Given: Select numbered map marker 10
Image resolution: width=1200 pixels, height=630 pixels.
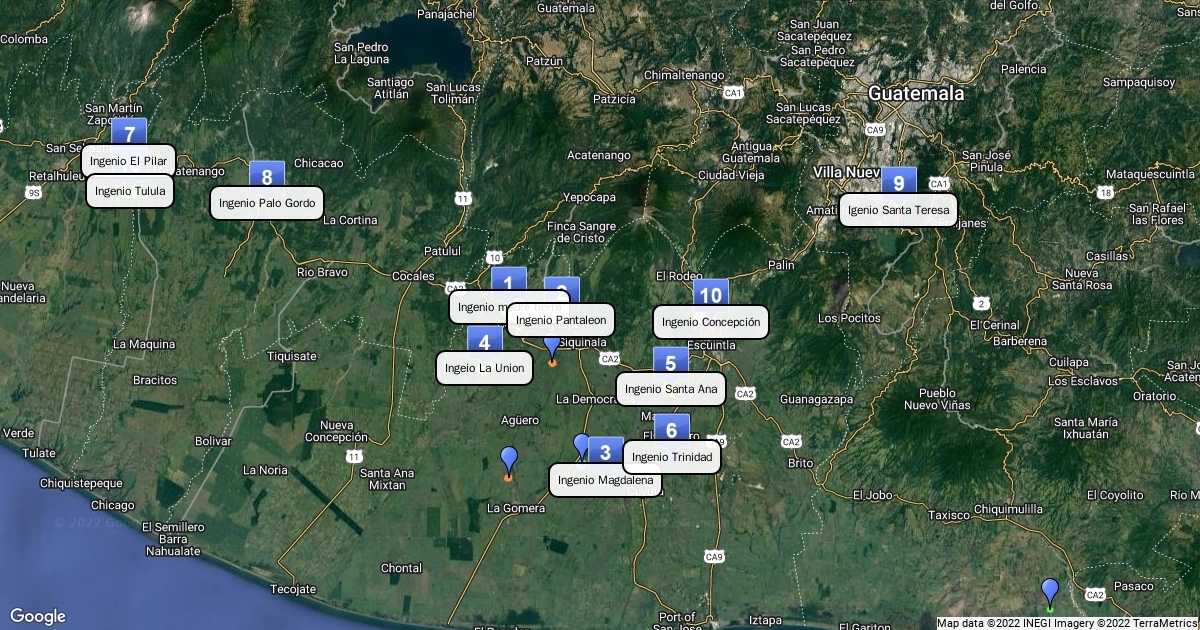Looking at the screenshot, I should click(x=710, y=294).
